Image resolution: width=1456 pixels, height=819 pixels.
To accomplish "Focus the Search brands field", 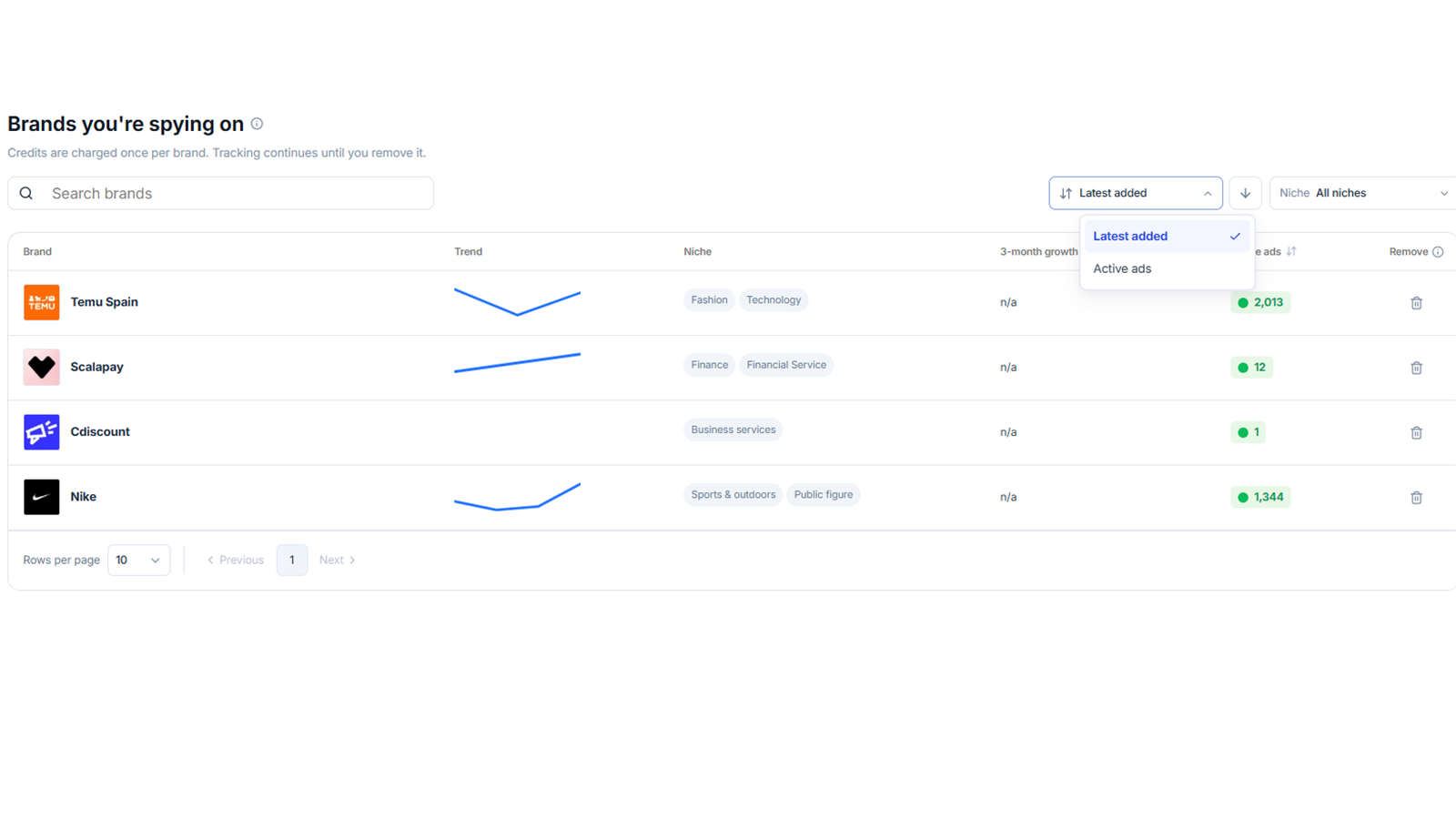I will coord(221,193).
